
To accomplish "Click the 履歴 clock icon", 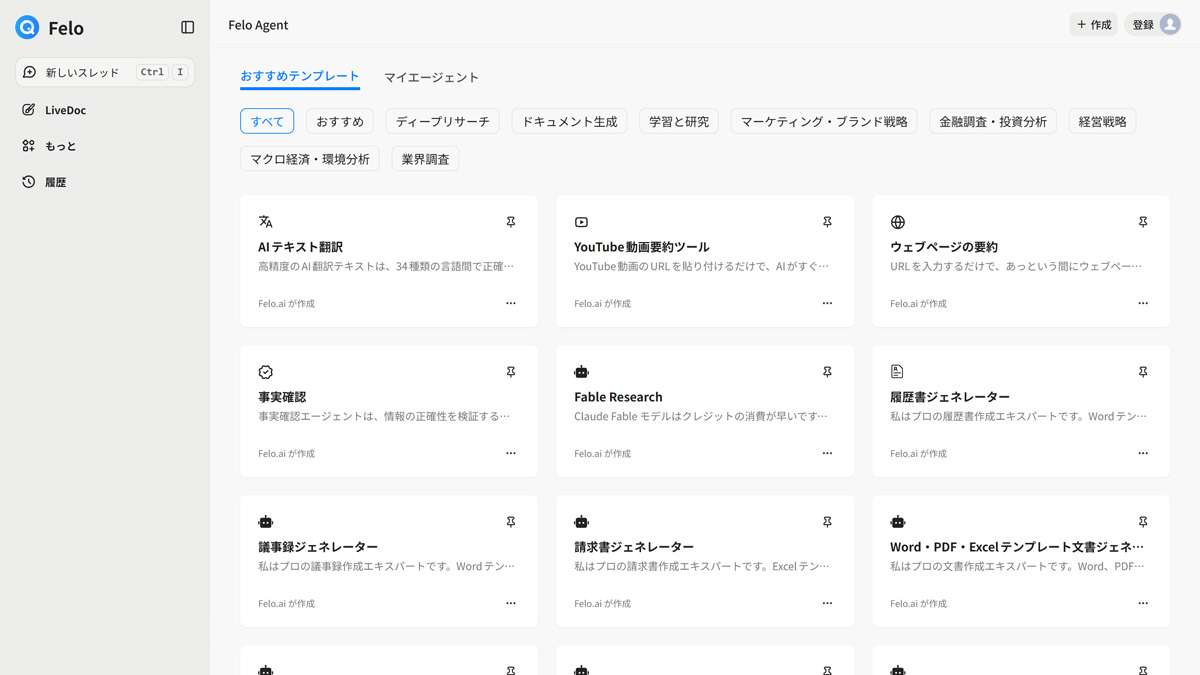I will [x=28, y=182].
